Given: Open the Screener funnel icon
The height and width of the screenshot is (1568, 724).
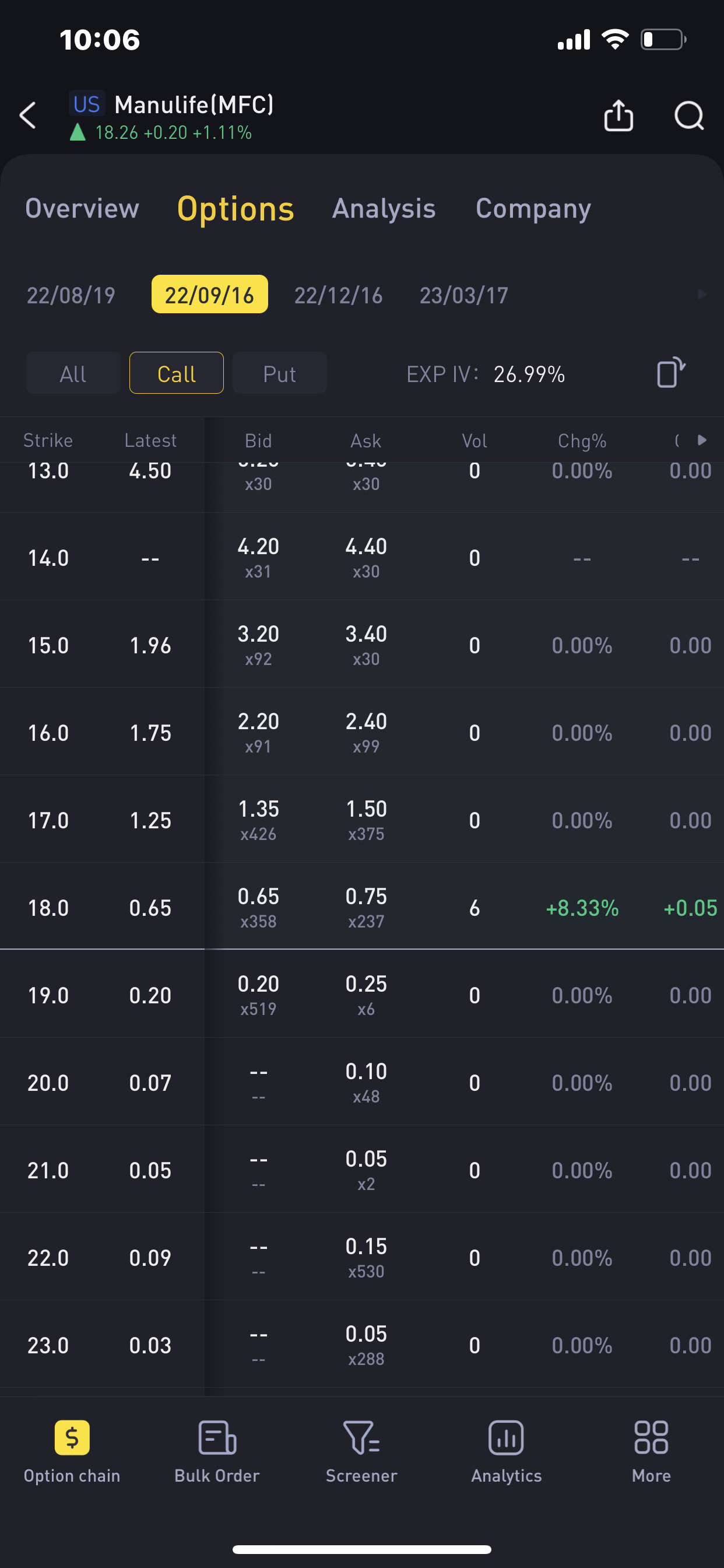Looking at the screenshot, I should (361, 1438).
